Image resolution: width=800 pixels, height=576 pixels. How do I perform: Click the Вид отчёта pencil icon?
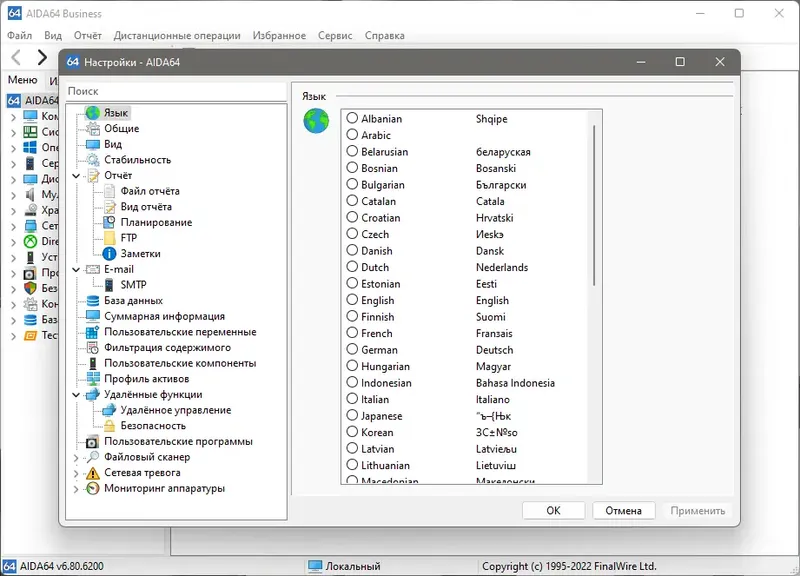pos(109,207)
